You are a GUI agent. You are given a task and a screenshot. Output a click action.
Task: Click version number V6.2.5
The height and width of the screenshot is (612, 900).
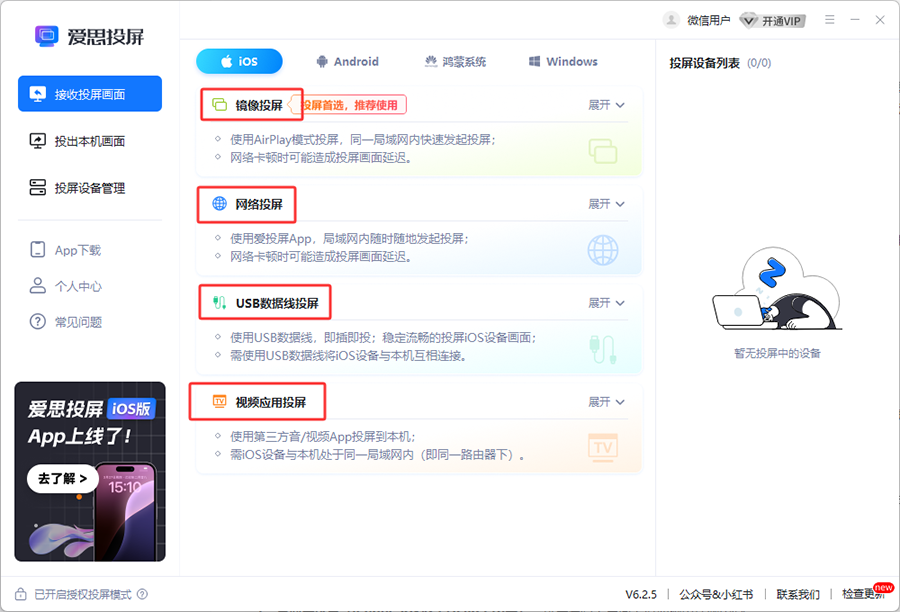641,595
